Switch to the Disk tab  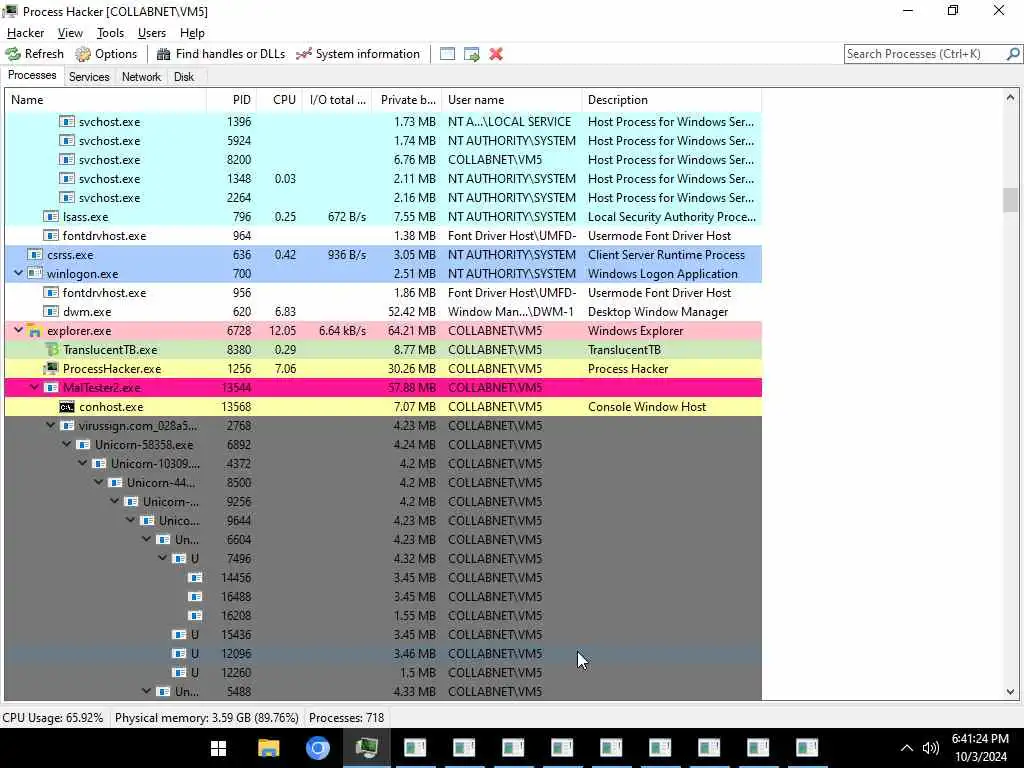[x=184, y=76]
